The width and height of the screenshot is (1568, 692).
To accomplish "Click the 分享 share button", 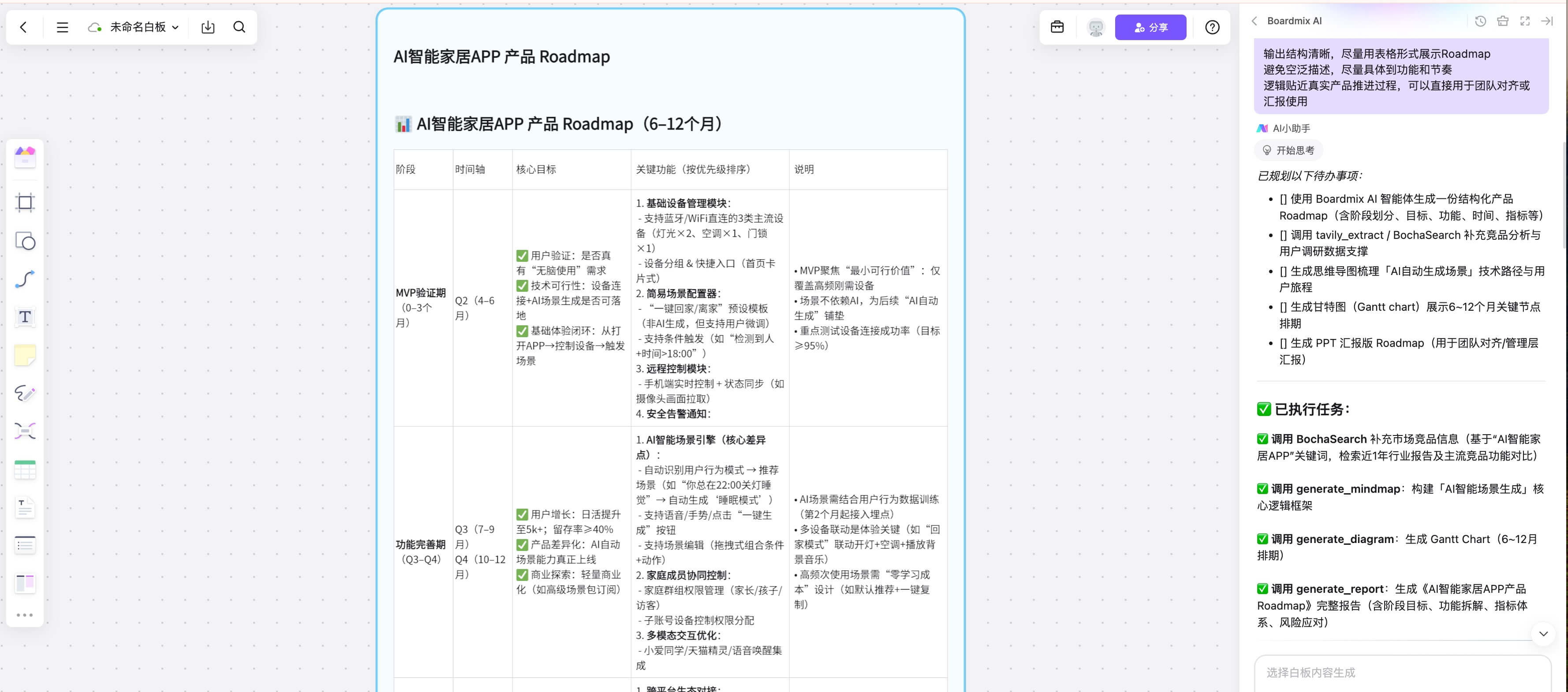I will 1150,27.
